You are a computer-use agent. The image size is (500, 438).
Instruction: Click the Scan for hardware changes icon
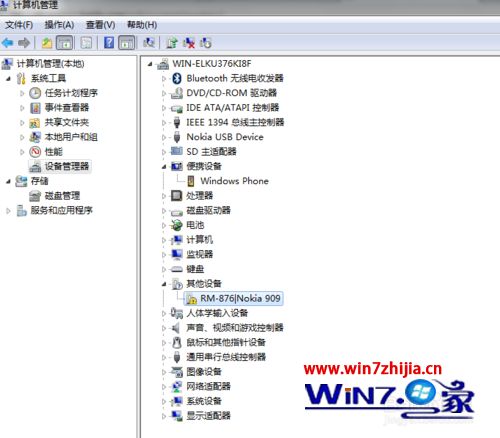(149, 43)
